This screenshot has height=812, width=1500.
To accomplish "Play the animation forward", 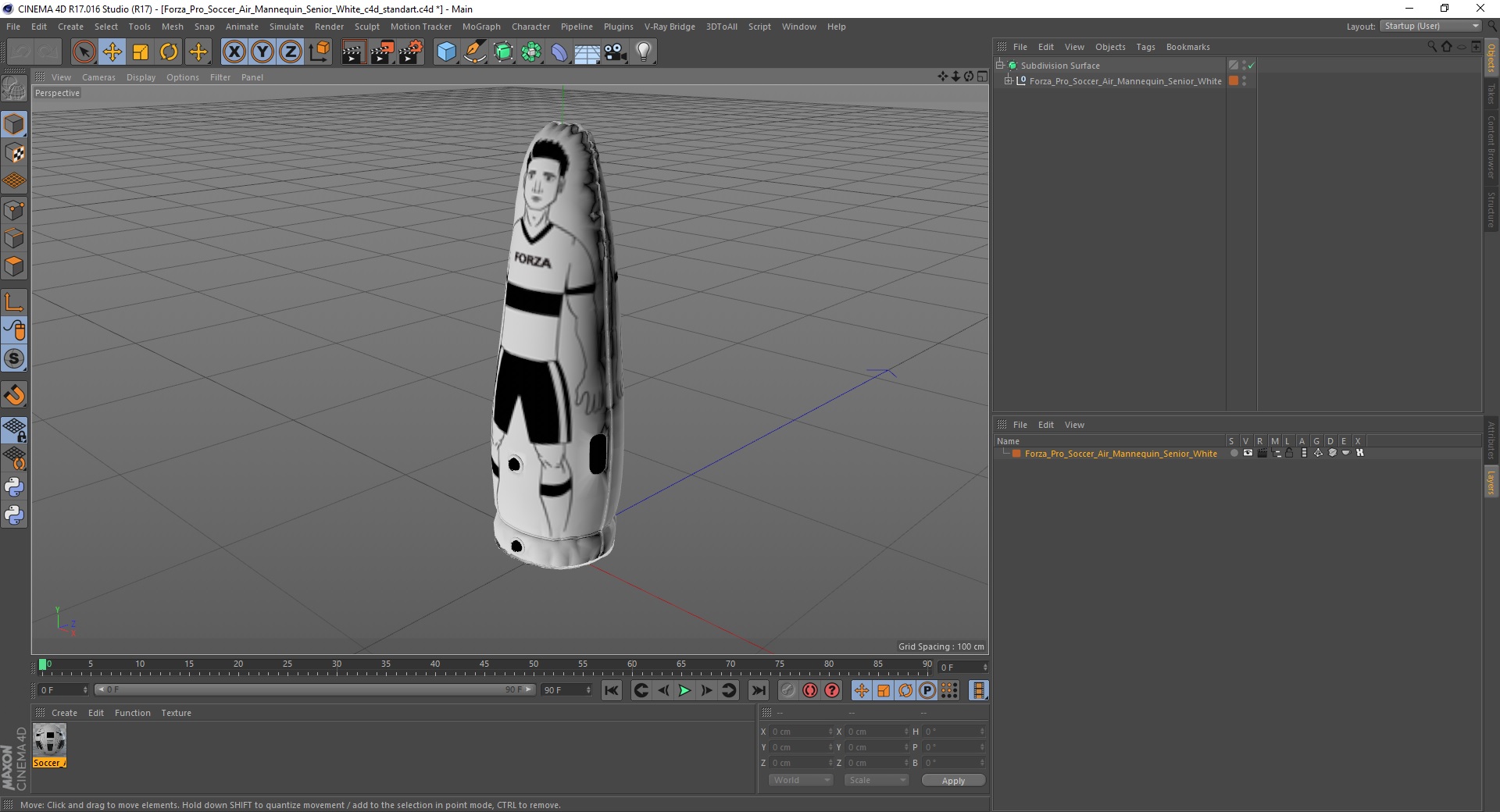I will [x=684, y=690].
